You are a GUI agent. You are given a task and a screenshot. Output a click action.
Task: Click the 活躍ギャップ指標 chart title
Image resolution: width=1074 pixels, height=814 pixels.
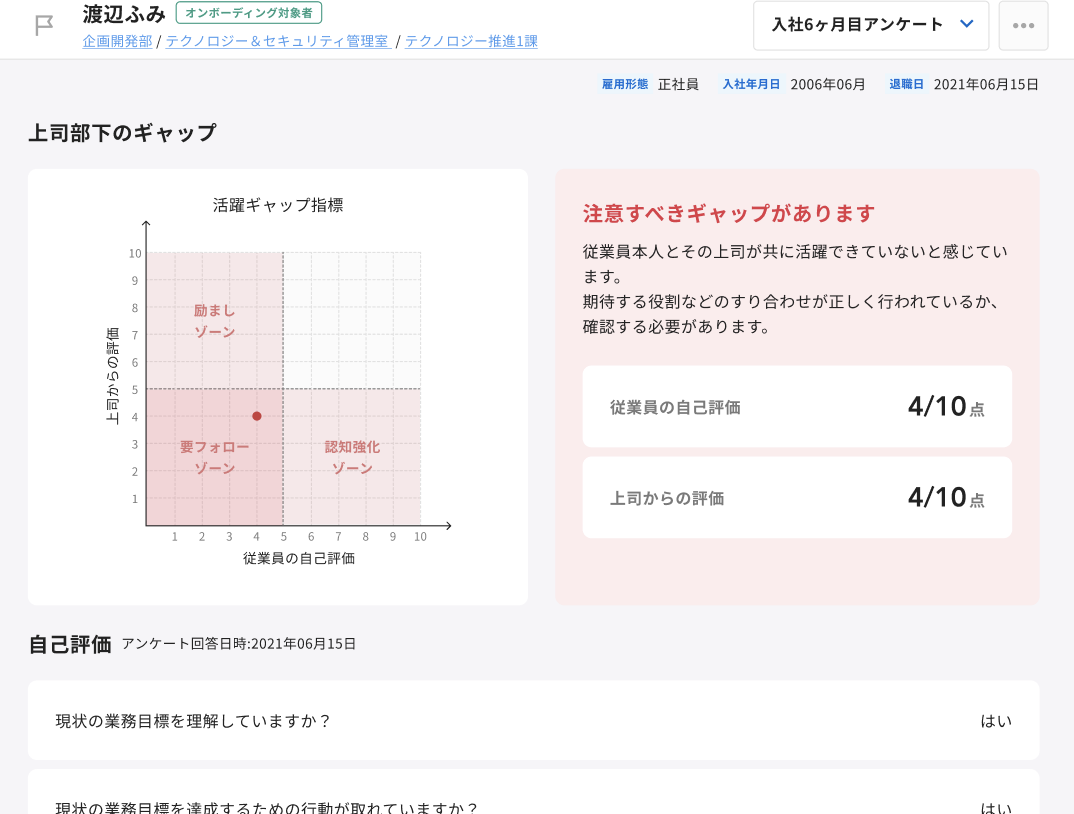278,205
